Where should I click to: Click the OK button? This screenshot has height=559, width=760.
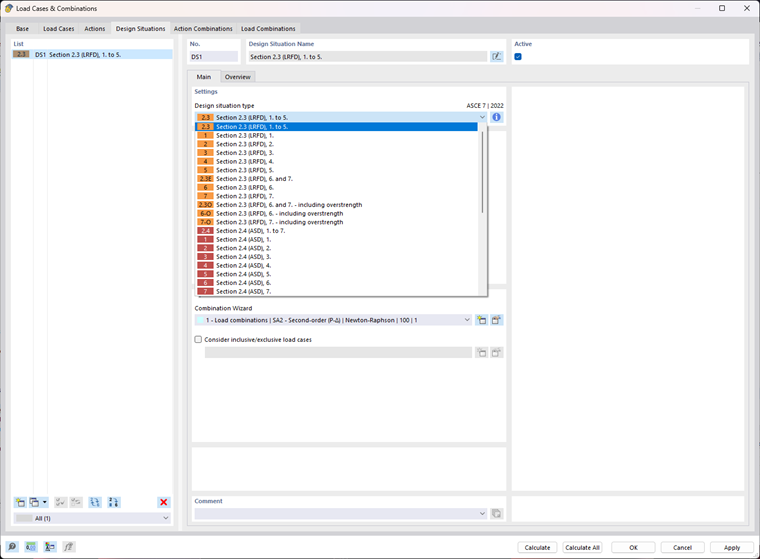(x=633, y=547)
